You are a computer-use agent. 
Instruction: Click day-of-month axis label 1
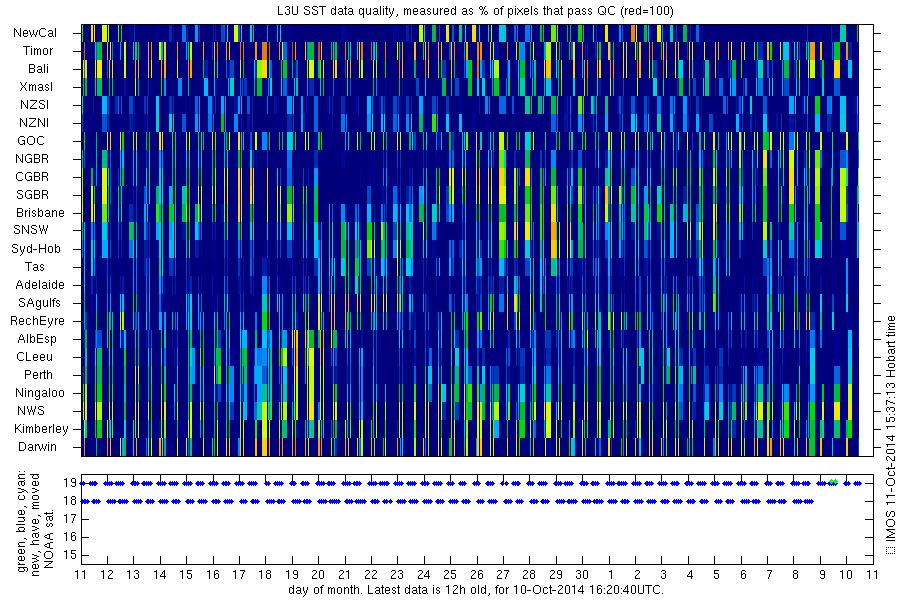pos(611,574)
